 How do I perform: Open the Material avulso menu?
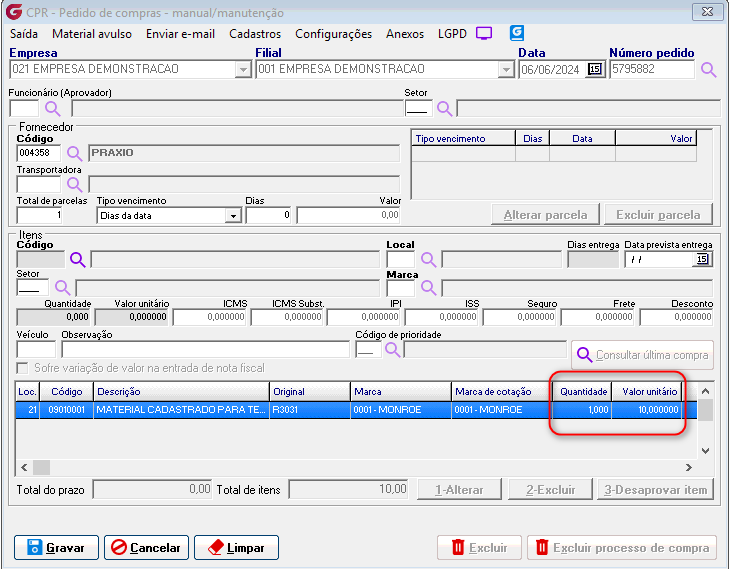pos(92,34)
